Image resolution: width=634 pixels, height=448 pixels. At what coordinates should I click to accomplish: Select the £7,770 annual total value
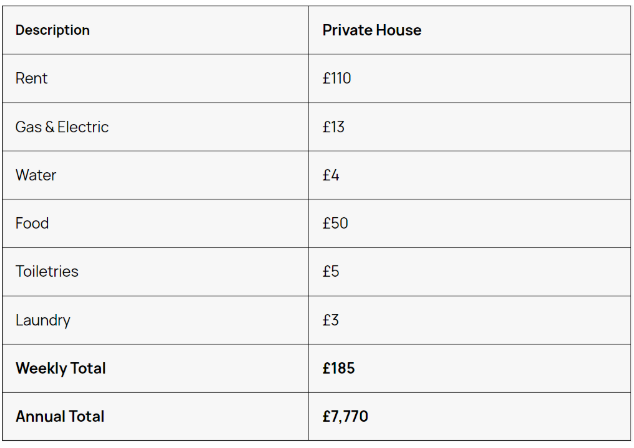pos(345,416)
